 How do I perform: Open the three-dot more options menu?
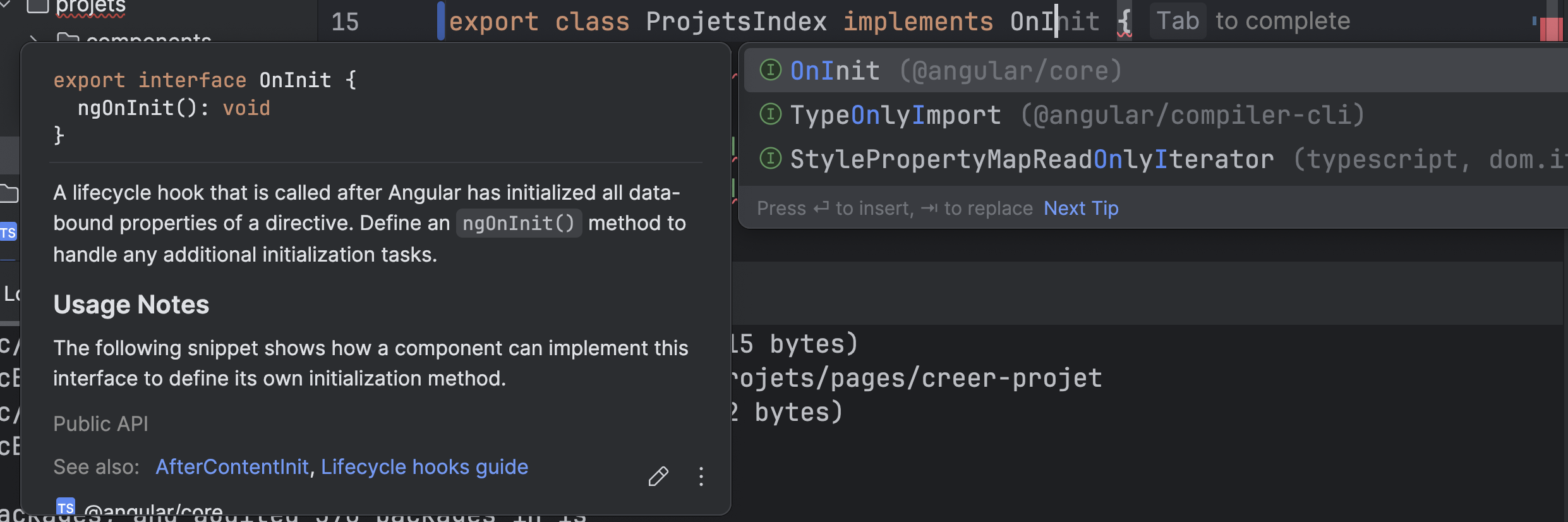pyautogui.click(x=701, y=476)
